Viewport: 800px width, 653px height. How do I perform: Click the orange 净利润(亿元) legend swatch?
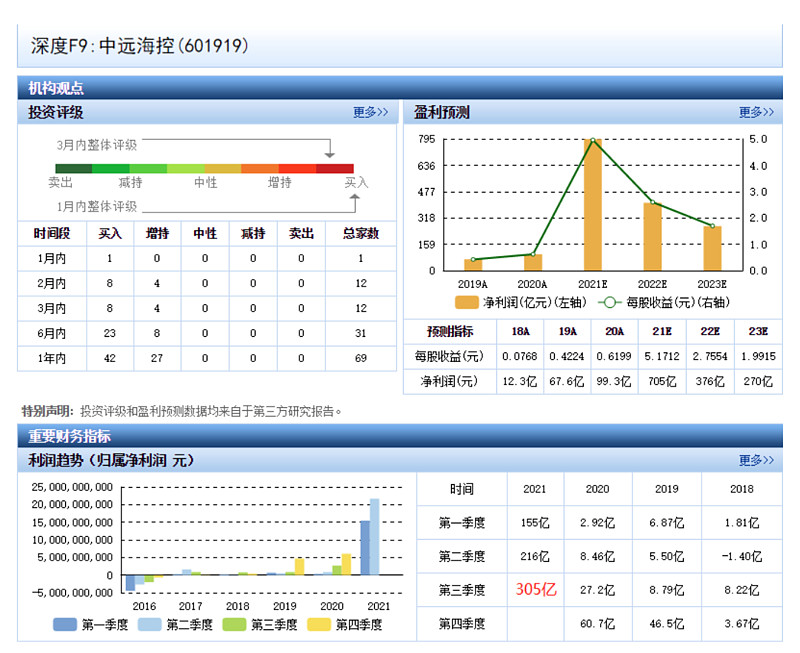(x=467, y=302)
